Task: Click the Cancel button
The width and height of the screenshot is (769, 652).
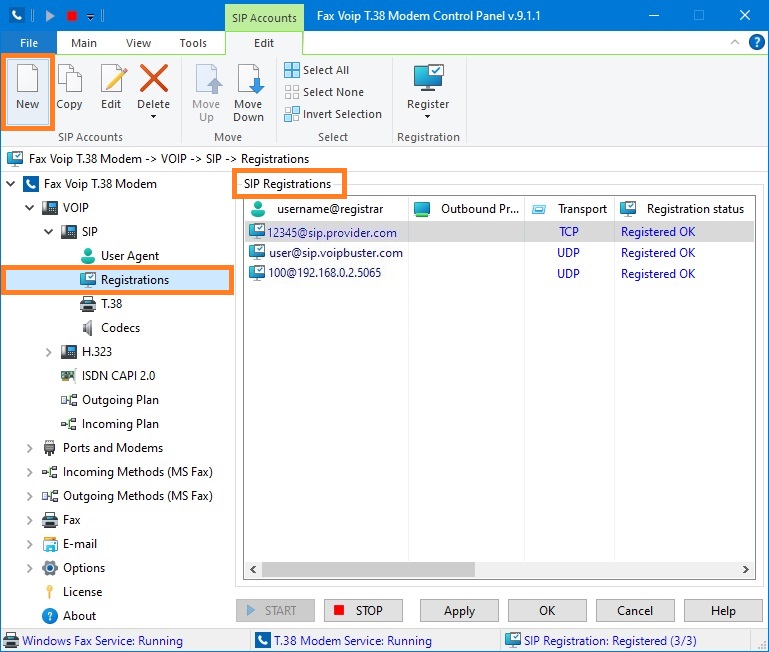Action: coord(635,611)
